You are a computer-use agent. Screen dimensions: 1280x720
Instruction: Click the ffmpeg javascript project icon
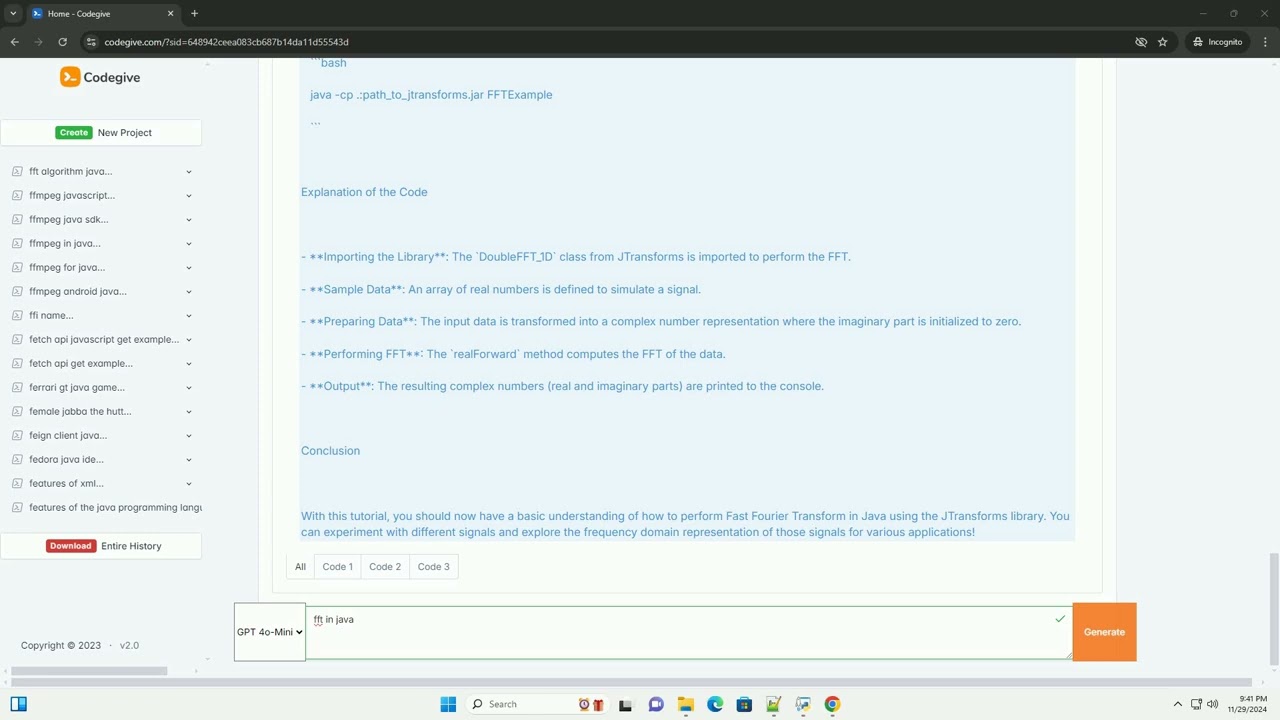click(x=17, y=196)
